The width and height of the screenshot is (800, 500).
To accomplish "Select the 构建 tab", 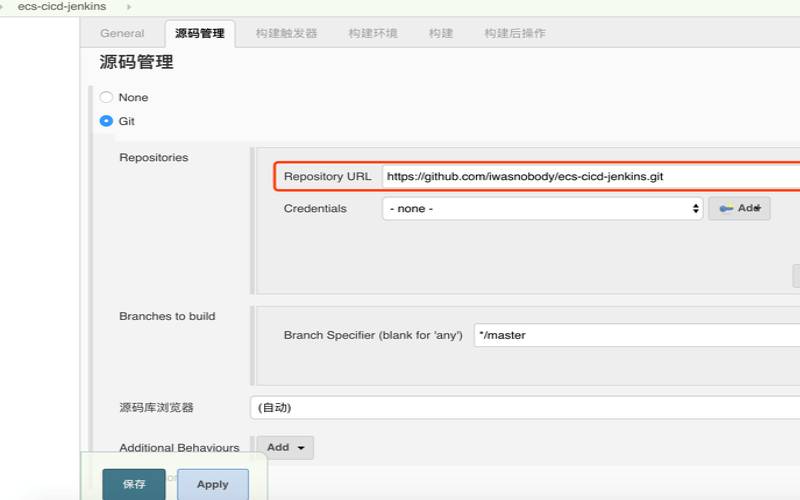I will pos(441,33).
